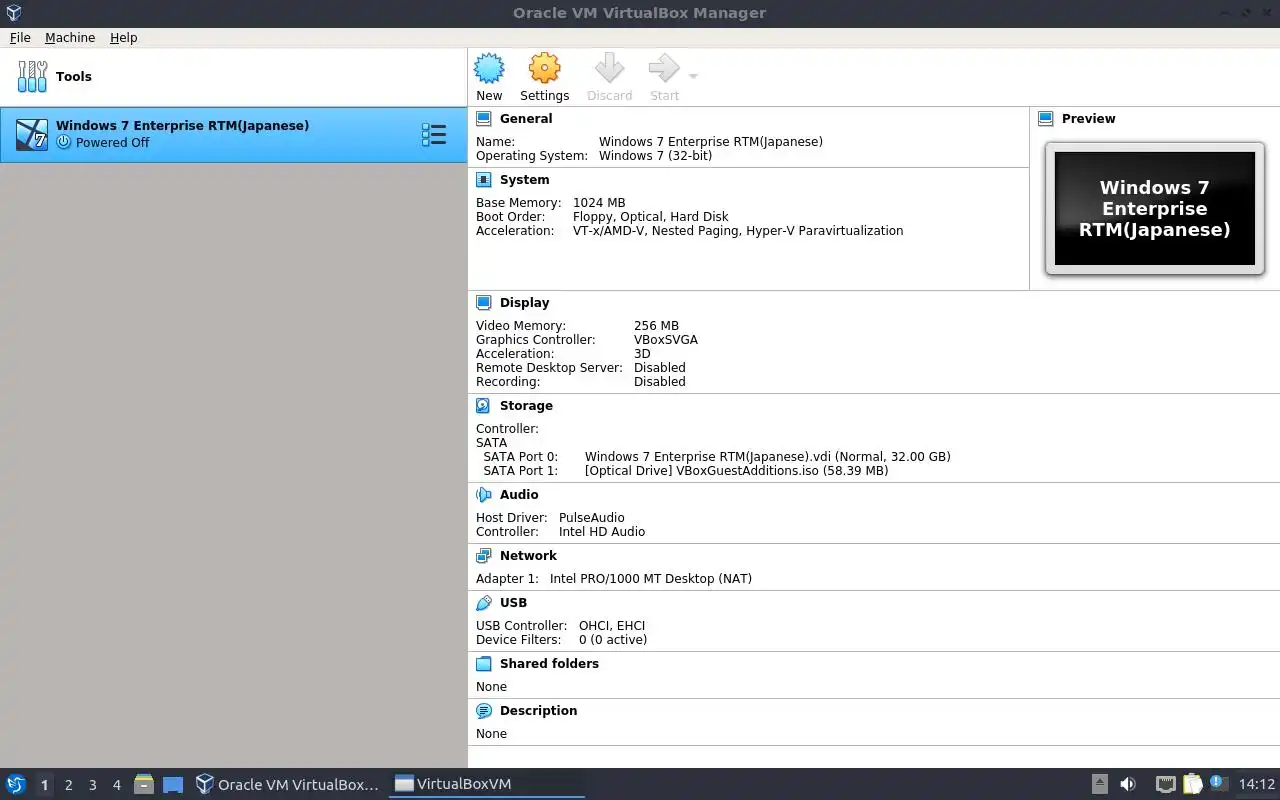Open the Start button dropdown arrow
The width and height of the screenshot is (1280, 800).
[693, 76]
